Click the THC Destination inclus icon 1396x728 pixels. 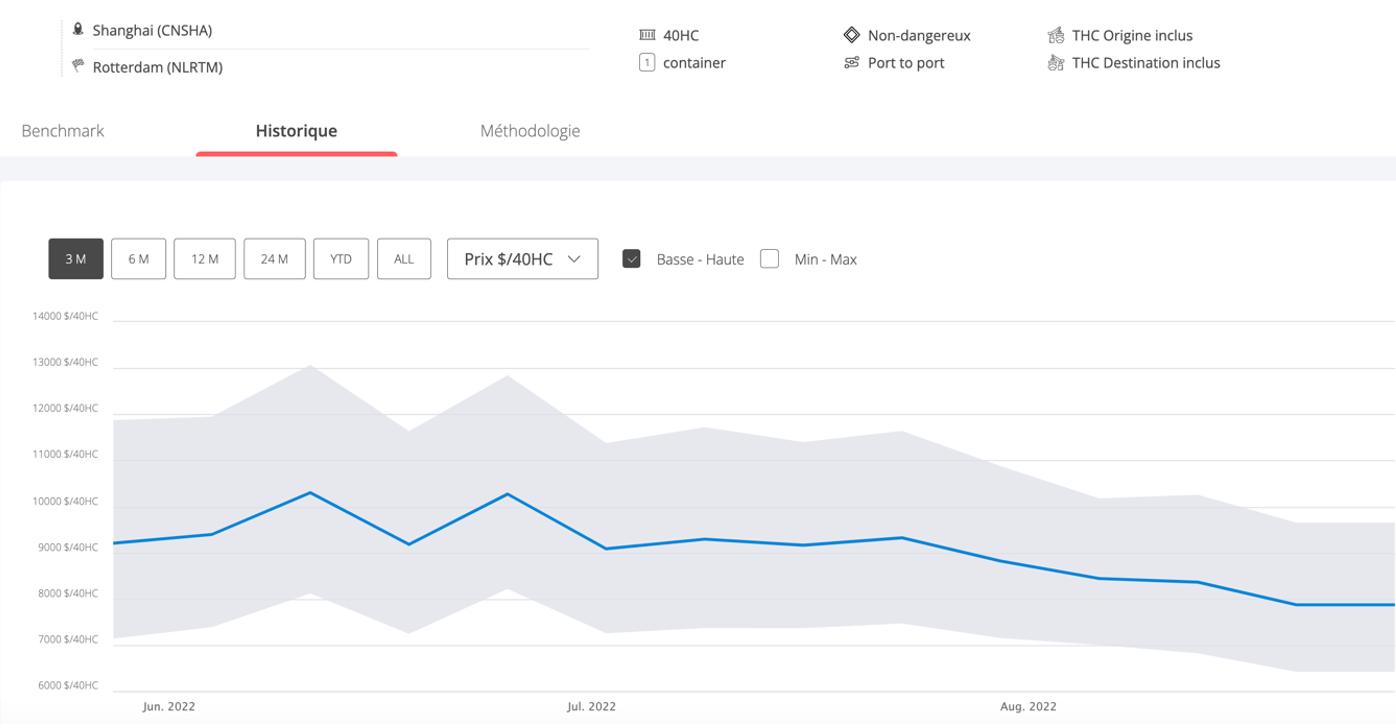[x=1055, y=62]
